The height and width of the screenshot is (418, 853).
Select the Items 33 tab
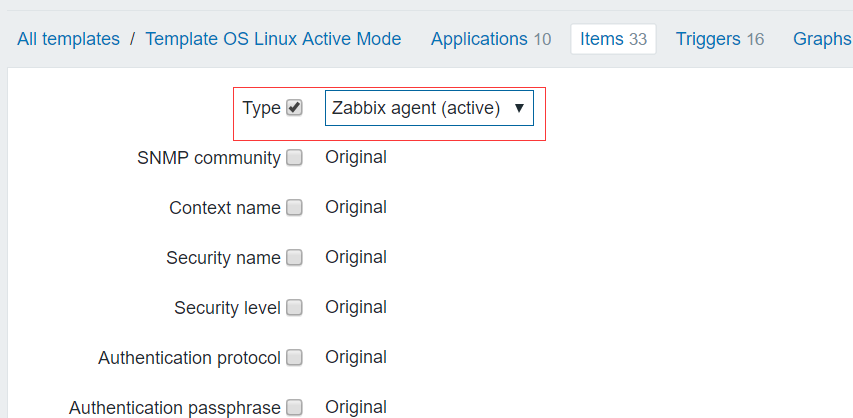click(x=613, y=39)
